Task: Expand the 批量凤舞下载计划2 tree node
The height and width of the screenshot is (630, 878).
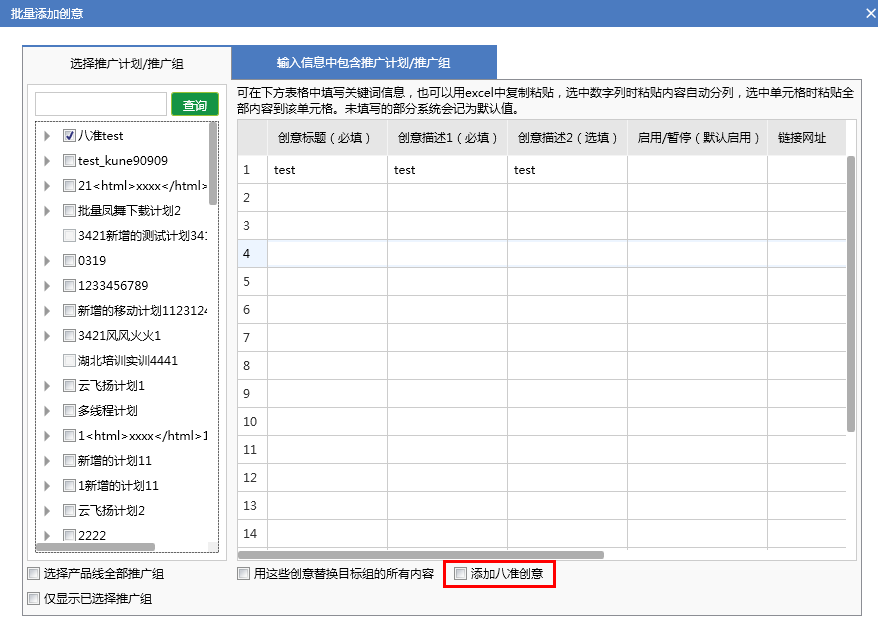Action: coord(47,211)
